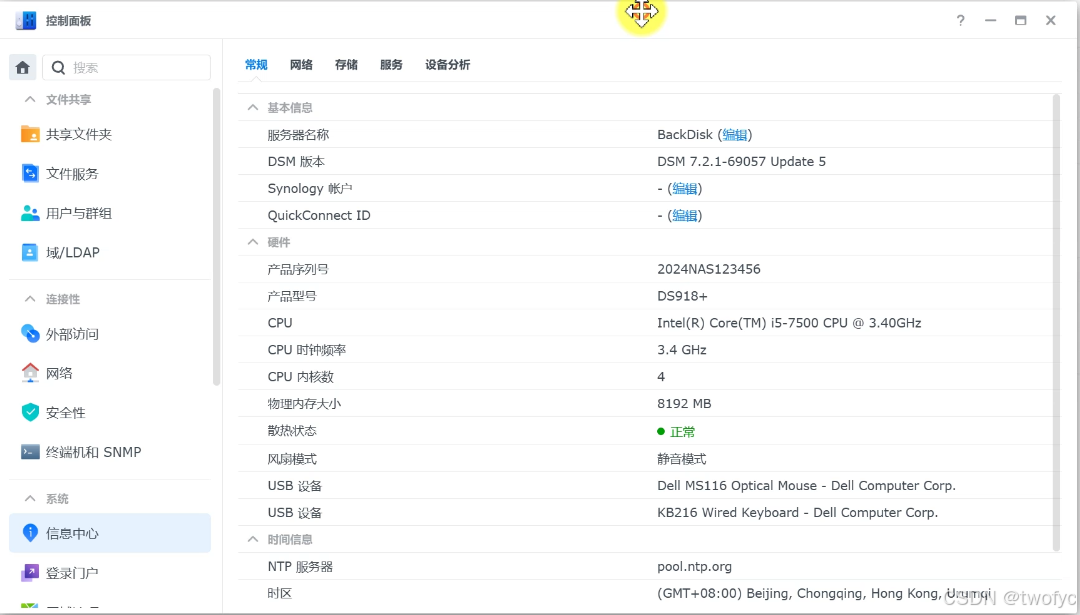Image resolution: width=1080 pixels, height=615 pixels.
Task: Click the pool.ntp.org NTP server value
Action: click(x=694, y=566)
